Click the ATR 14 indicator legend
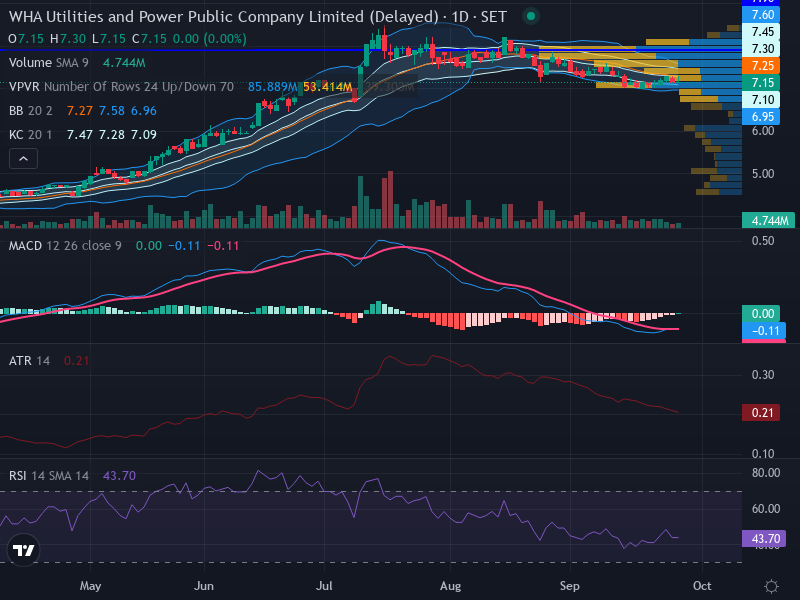The image size is (800, 600). 29,361
